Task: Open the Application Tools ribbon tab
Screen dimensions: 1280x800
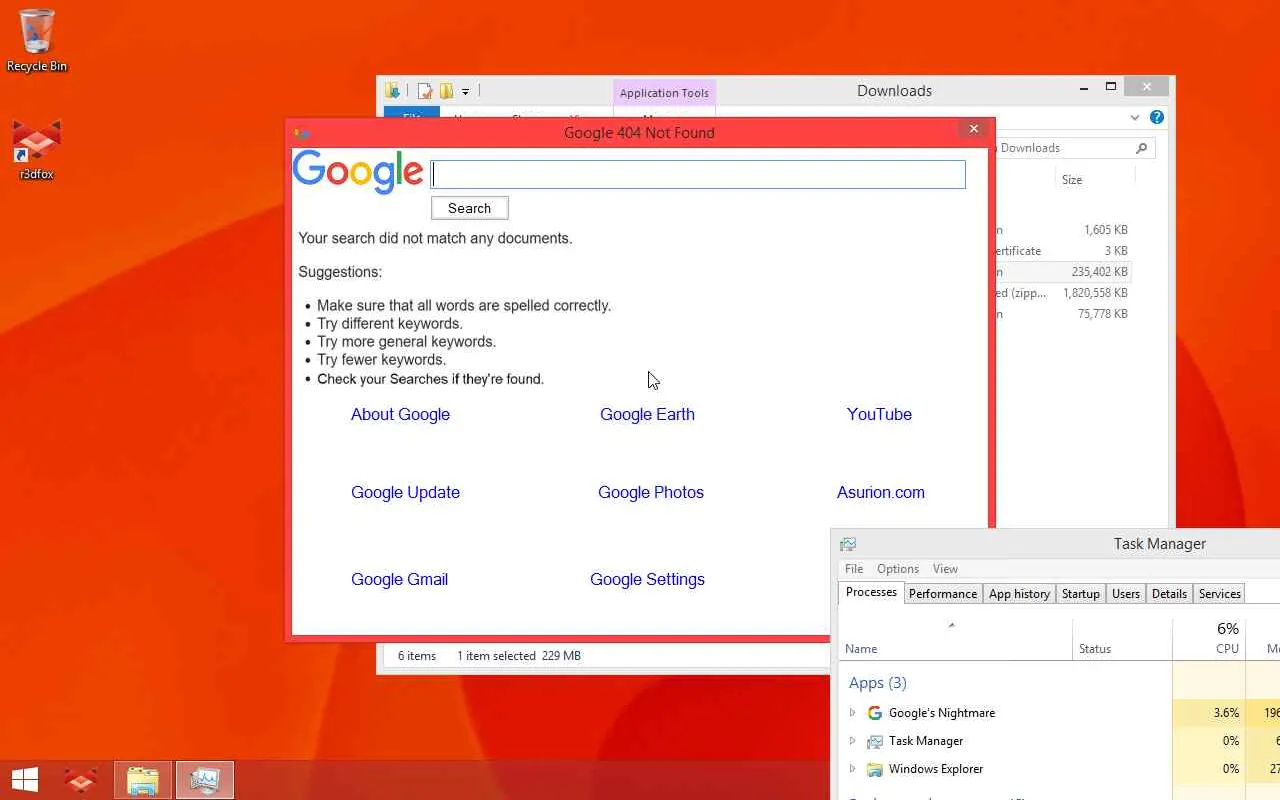Action: (664, 93)
